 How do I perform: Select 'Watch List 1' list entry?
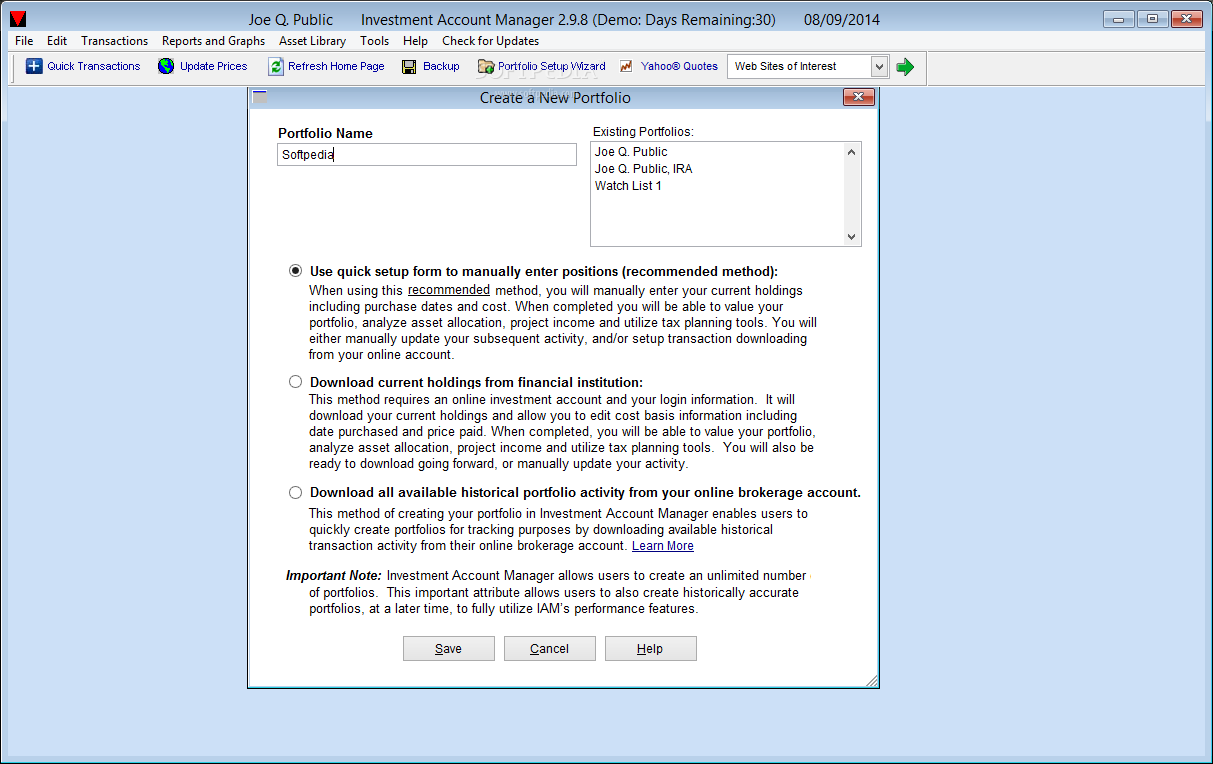pyautogui.click(x=628, y=186)
